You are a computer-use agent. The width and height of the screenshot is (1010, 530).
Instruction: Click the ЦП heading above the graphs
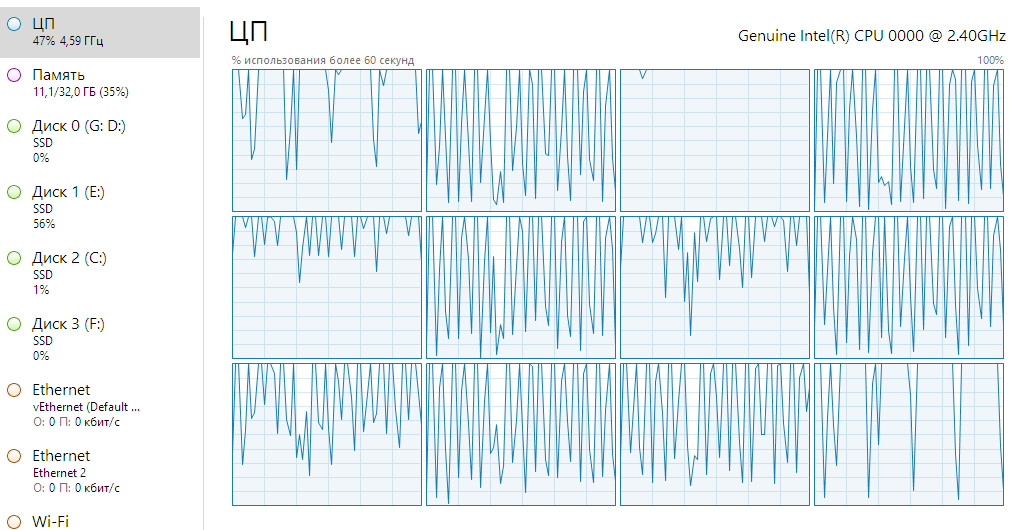click(249, 32)
